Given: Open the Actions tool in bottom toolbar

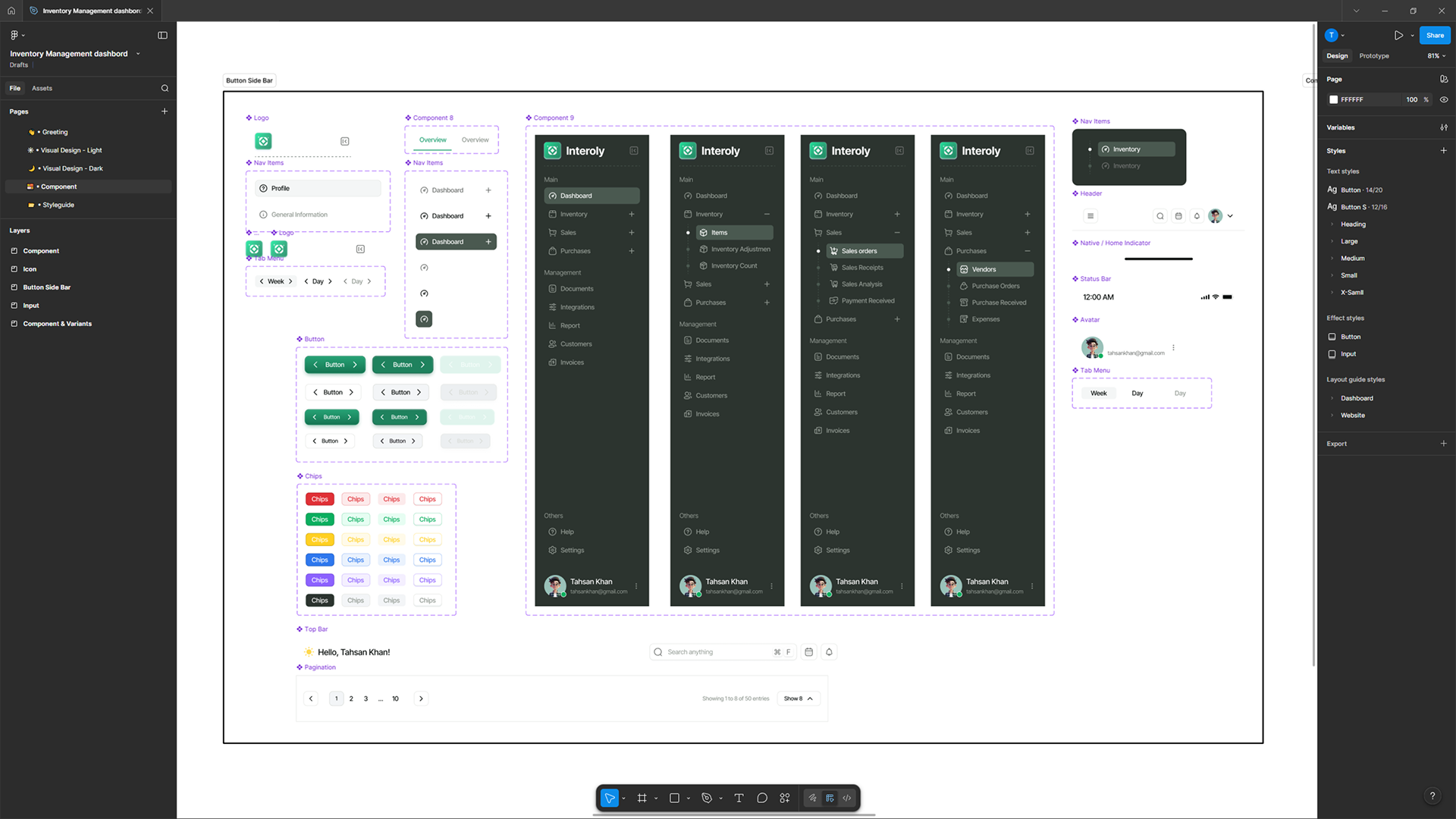Looking at the screenshot, I should 785,798.
